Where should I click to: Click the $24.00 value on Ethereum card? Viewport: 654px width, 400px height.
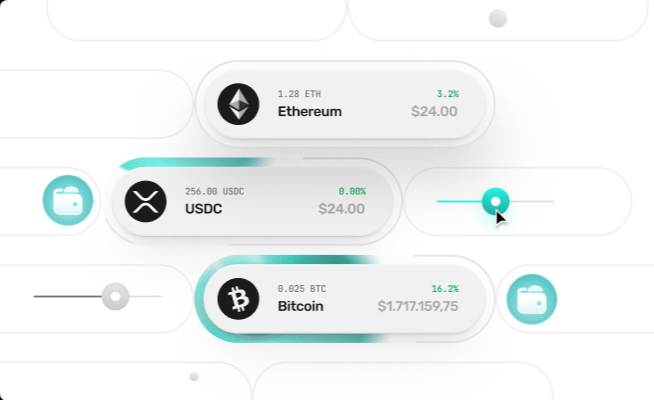[434, 112]
